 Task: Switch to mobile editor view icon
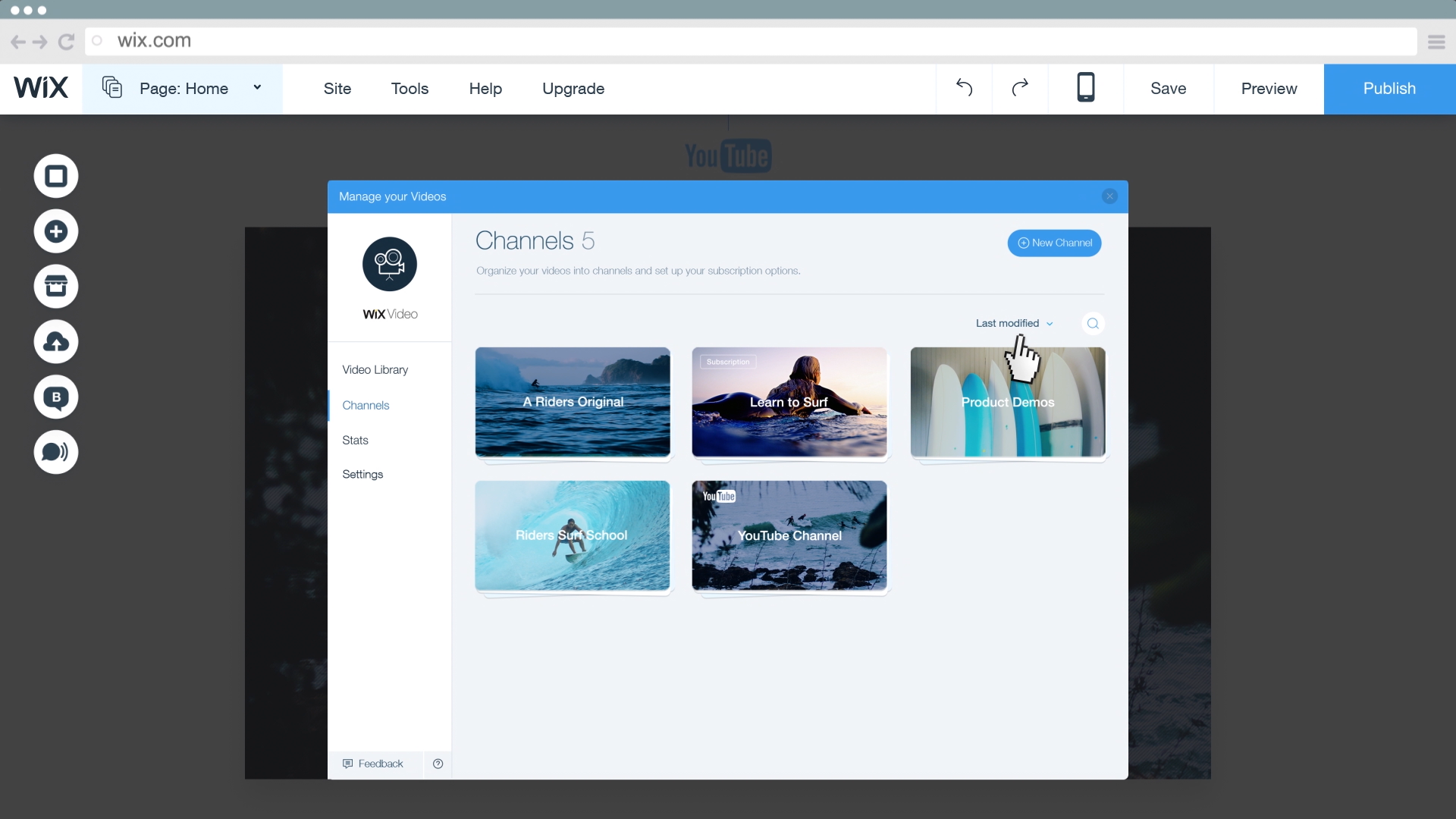[x=1085, y=88]
